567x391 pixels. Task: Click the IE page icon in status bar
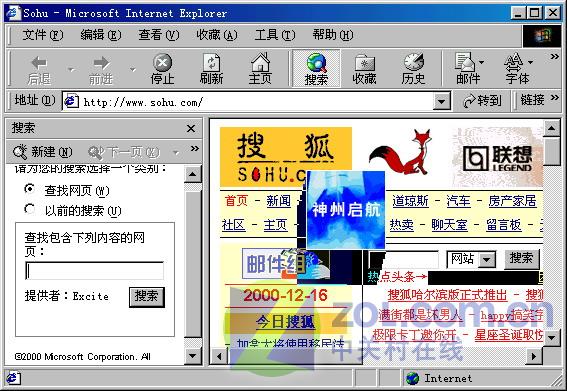(13, 378)
